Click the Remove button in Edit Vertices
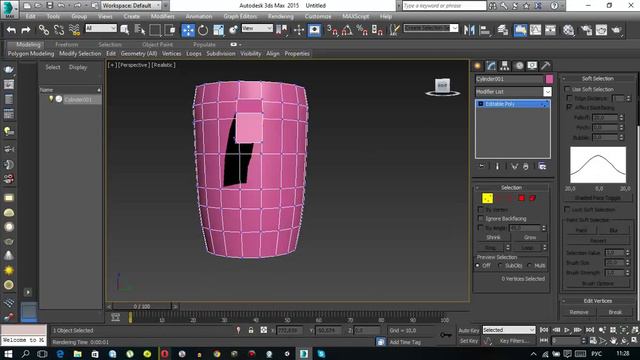 click(x=579, y=312)
